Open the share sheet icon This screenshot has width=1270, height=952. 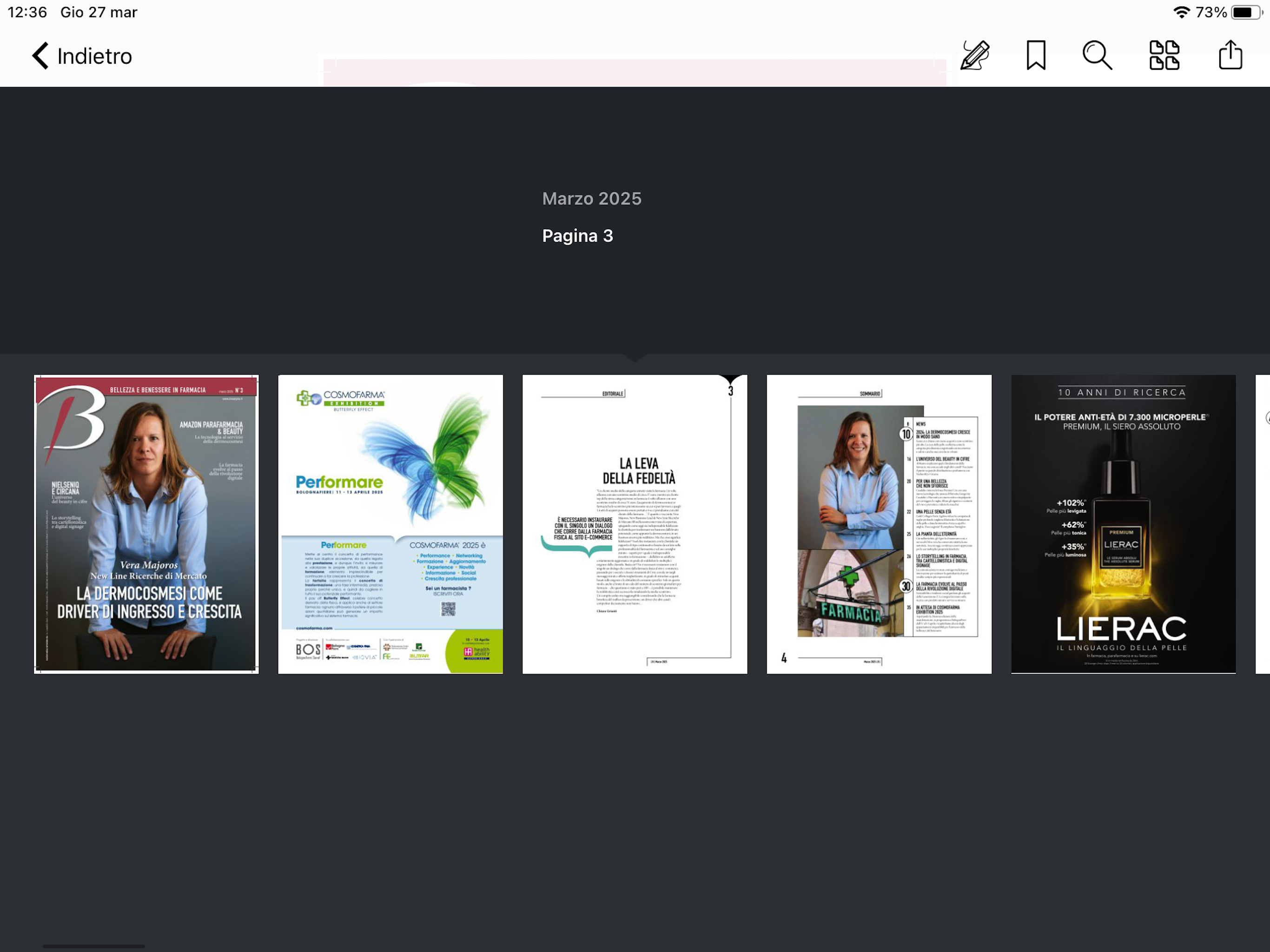coord(1230,55)
